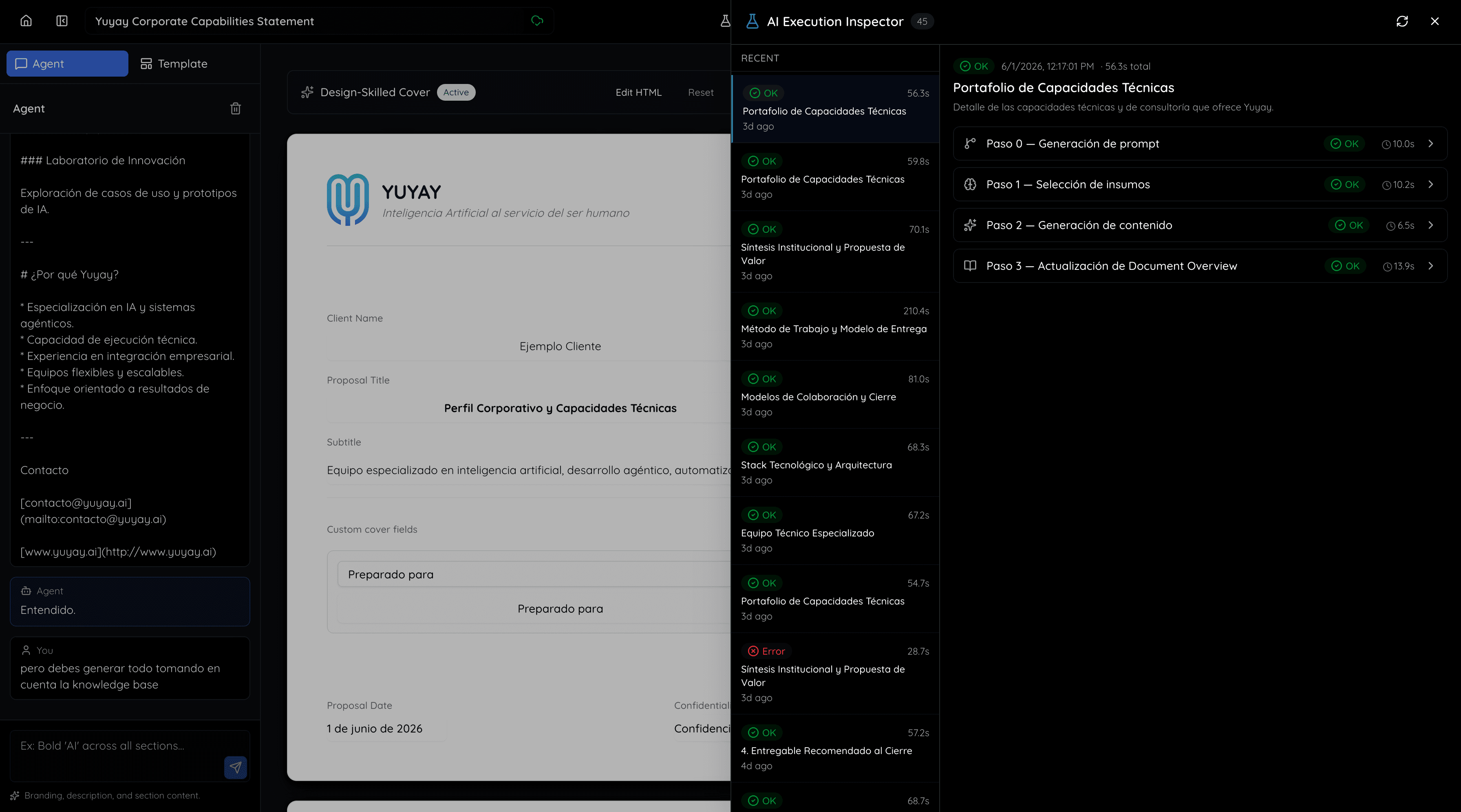Screen dimensions: 1461x812
Task: Select the Error run Síntesis Institucional
Action: [835, 674]
